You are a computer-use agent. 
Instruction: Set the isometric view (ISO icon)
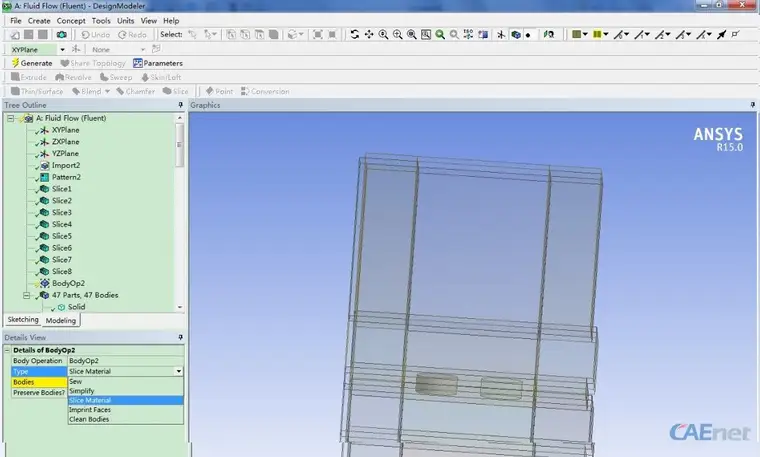click(x=468, y=34)
